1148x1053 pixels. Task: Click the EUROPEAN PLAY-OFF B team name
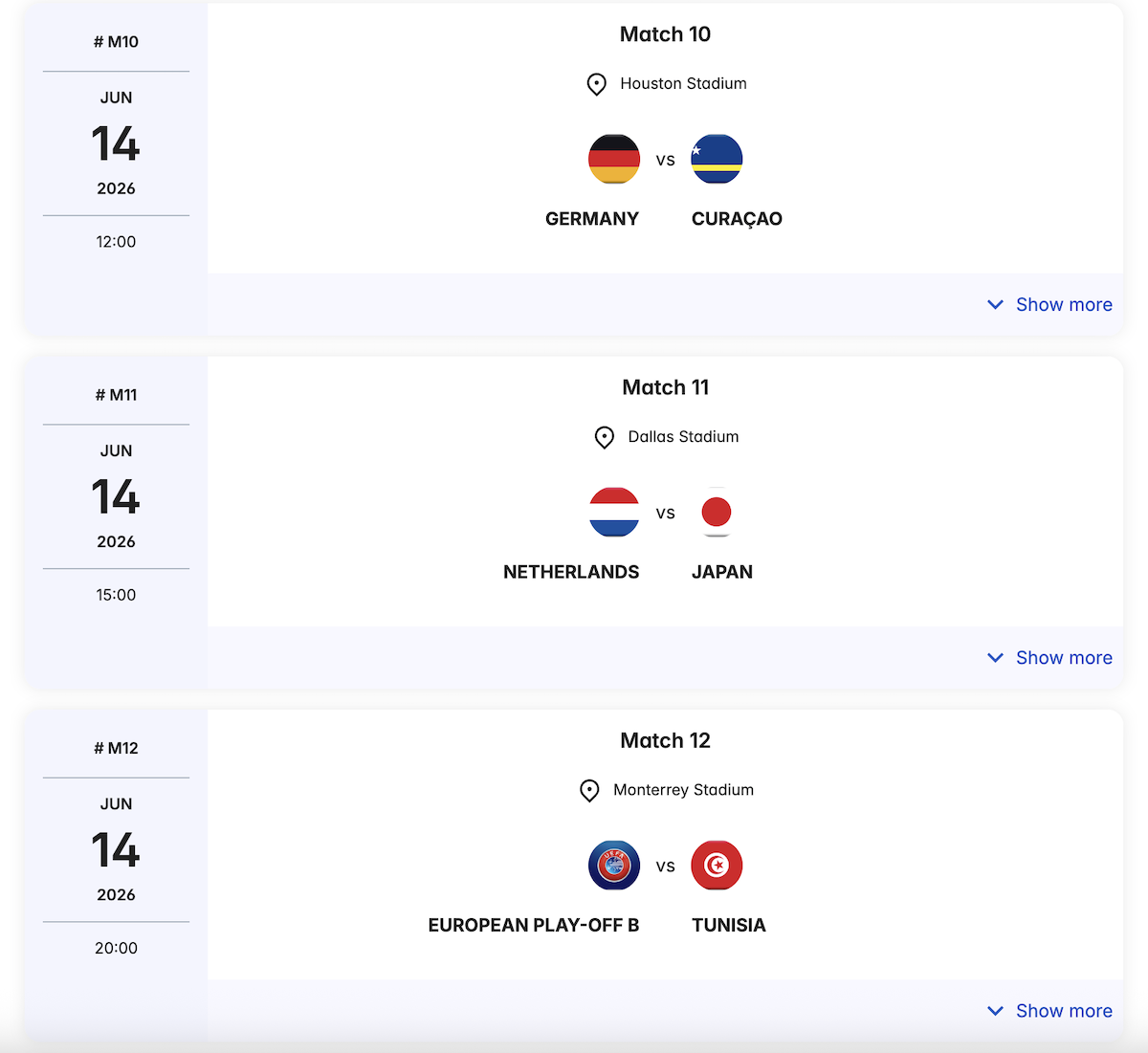pyautogui.click(x=534, y=925)
